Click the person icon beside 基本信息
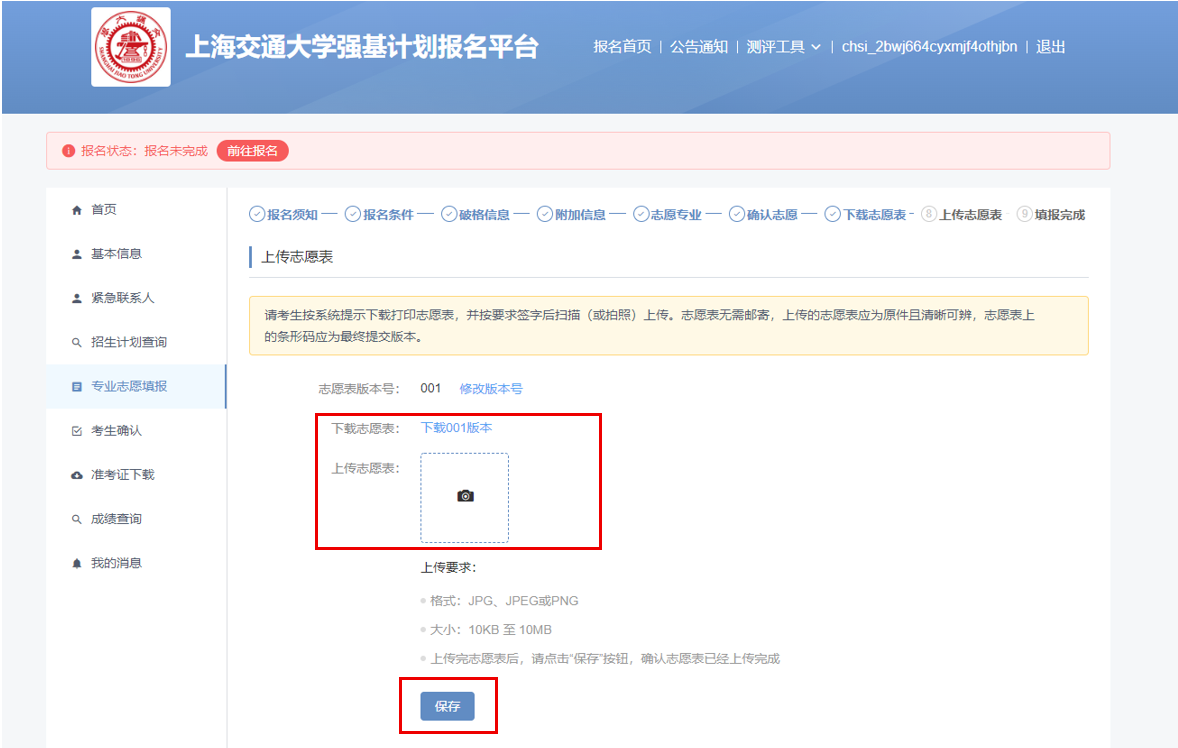This screenshot has height=748, width=1178. tap(77, 254)
